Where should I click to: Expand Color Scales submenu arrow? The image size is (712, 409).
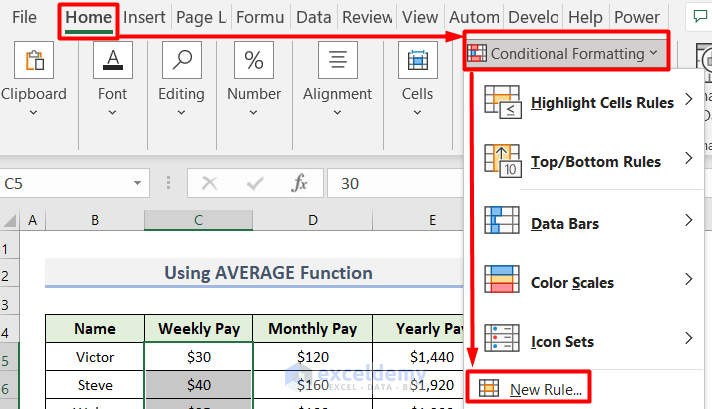689,279
